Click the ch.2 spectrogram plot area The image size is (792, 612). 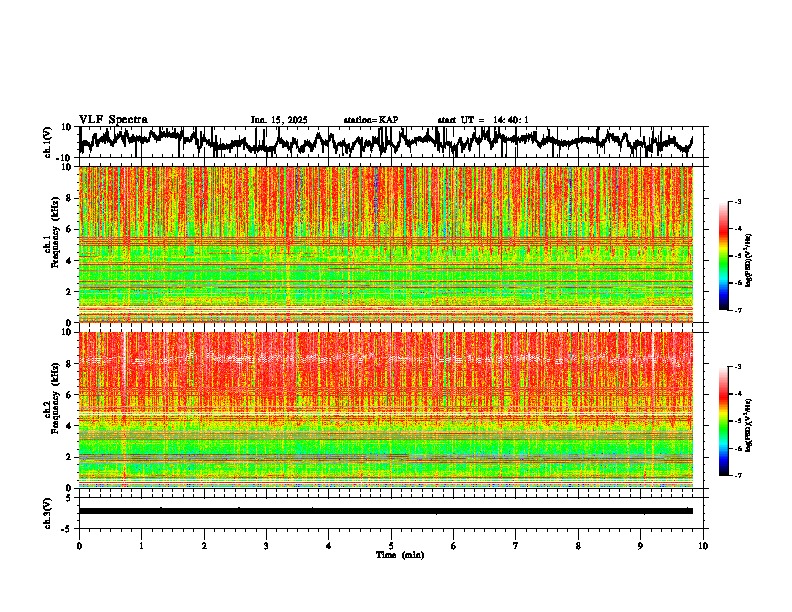[386, 410]
